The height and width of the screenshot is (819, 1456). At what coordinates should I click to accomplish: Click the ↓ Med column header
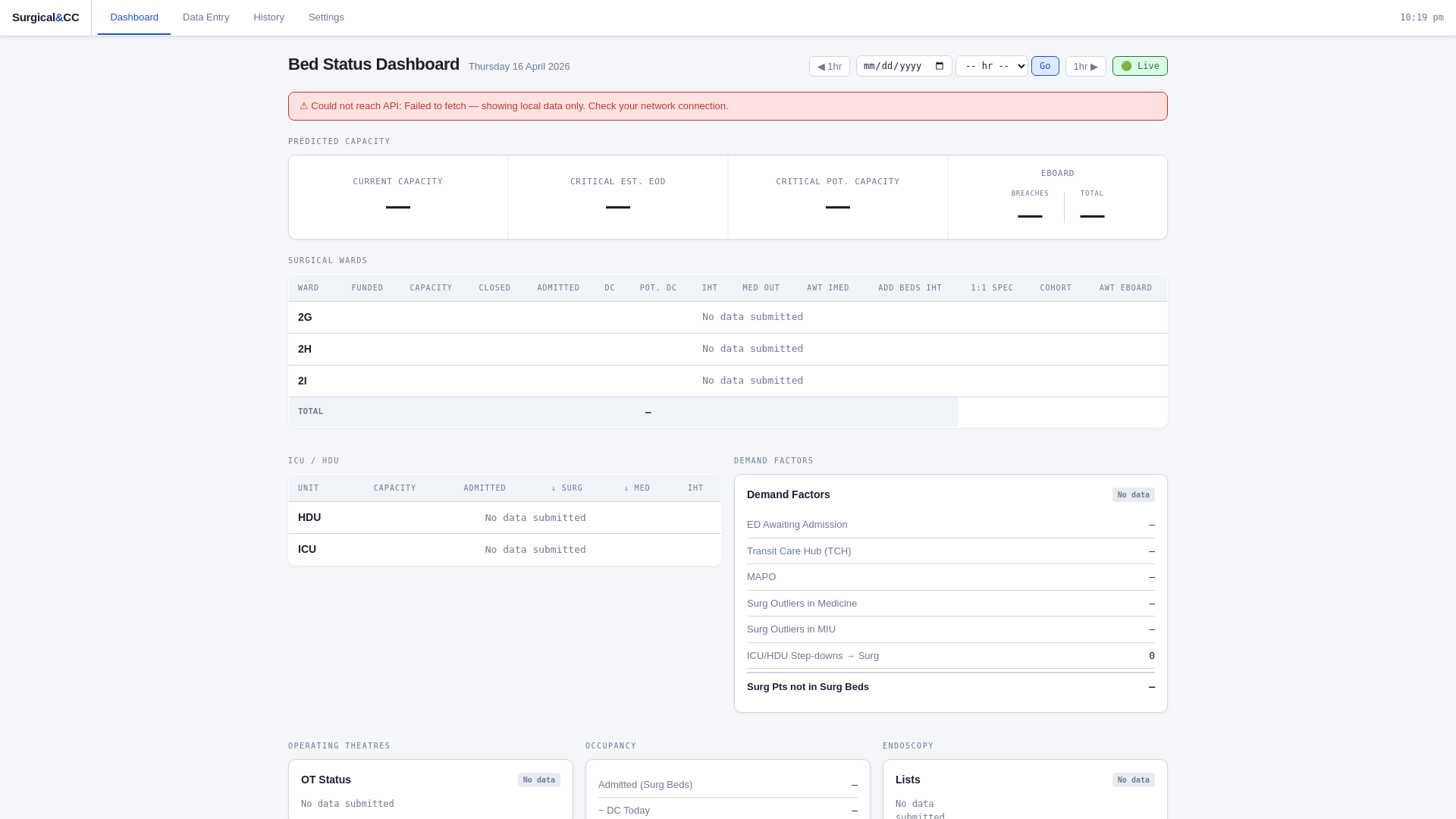(637, 488)
